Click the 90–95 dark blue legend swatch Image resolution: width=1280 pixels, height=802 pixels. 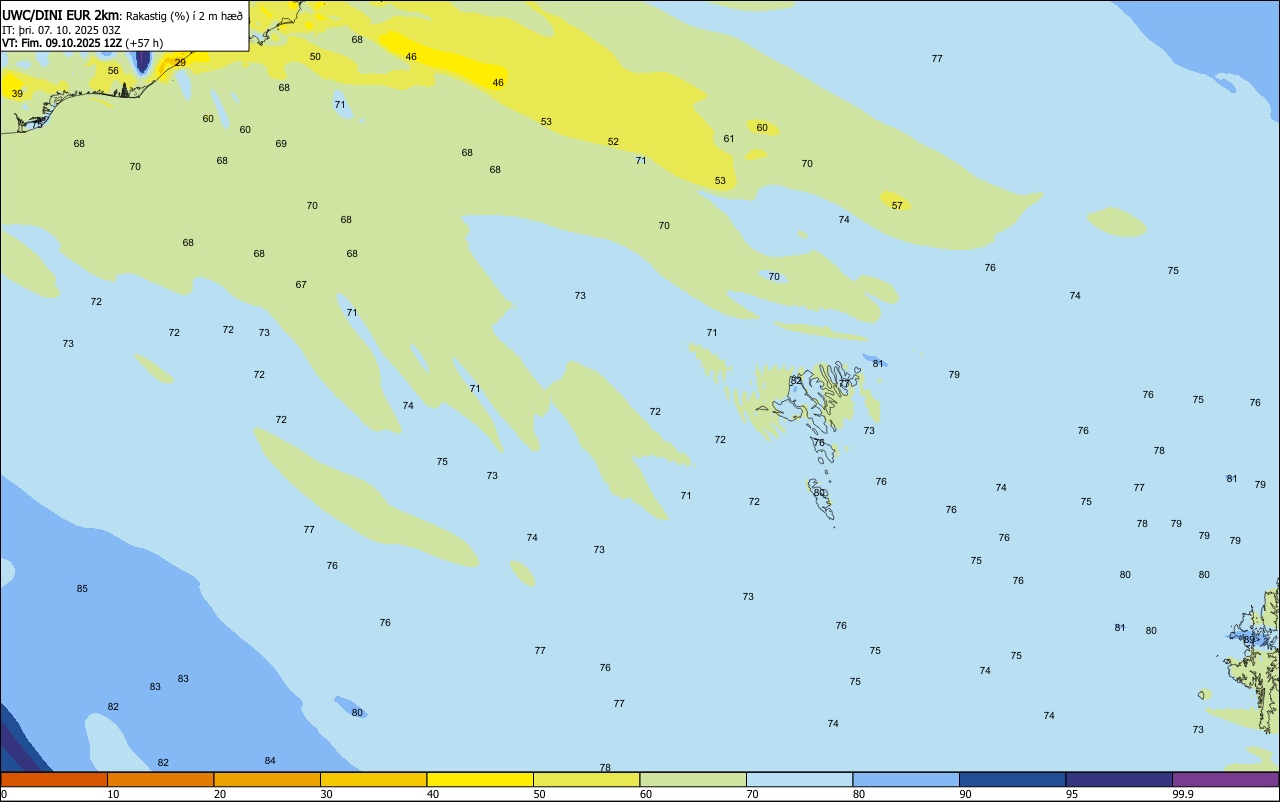(1012, 779)
